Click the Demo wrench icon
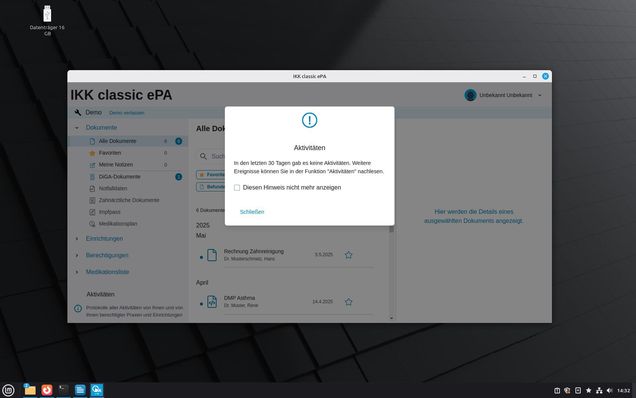 pyautogui.click(x=77, y=112)
